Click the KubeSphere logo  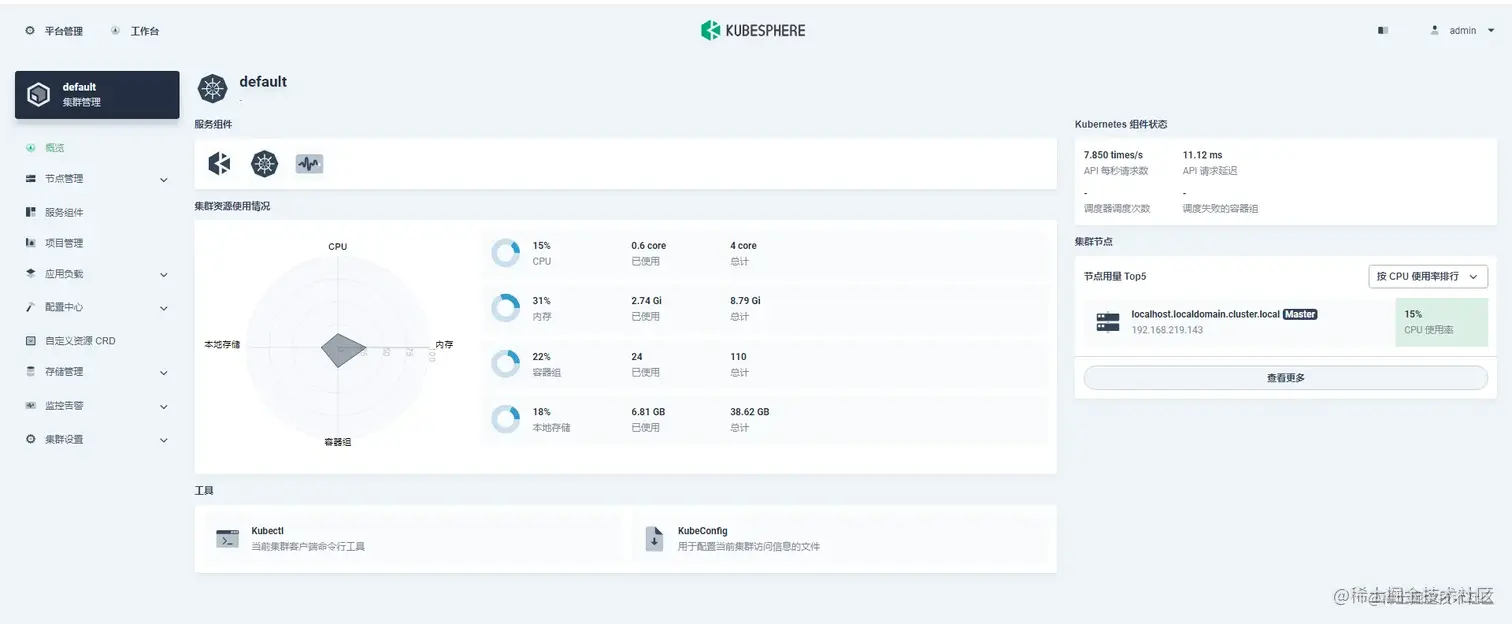[753, 30]
